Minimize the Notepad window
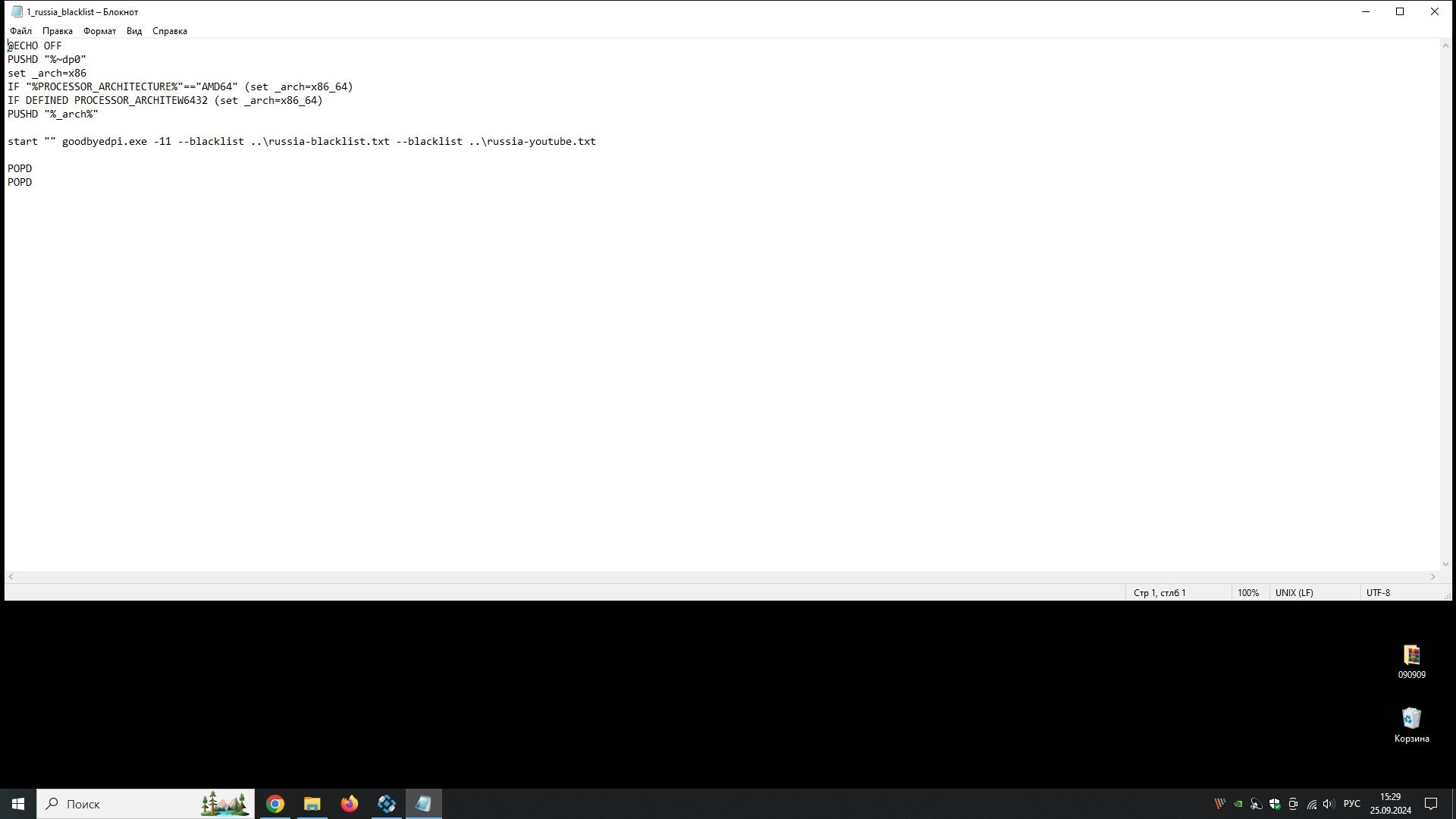The image size is (1456, 819). (x=1366, y=11)
